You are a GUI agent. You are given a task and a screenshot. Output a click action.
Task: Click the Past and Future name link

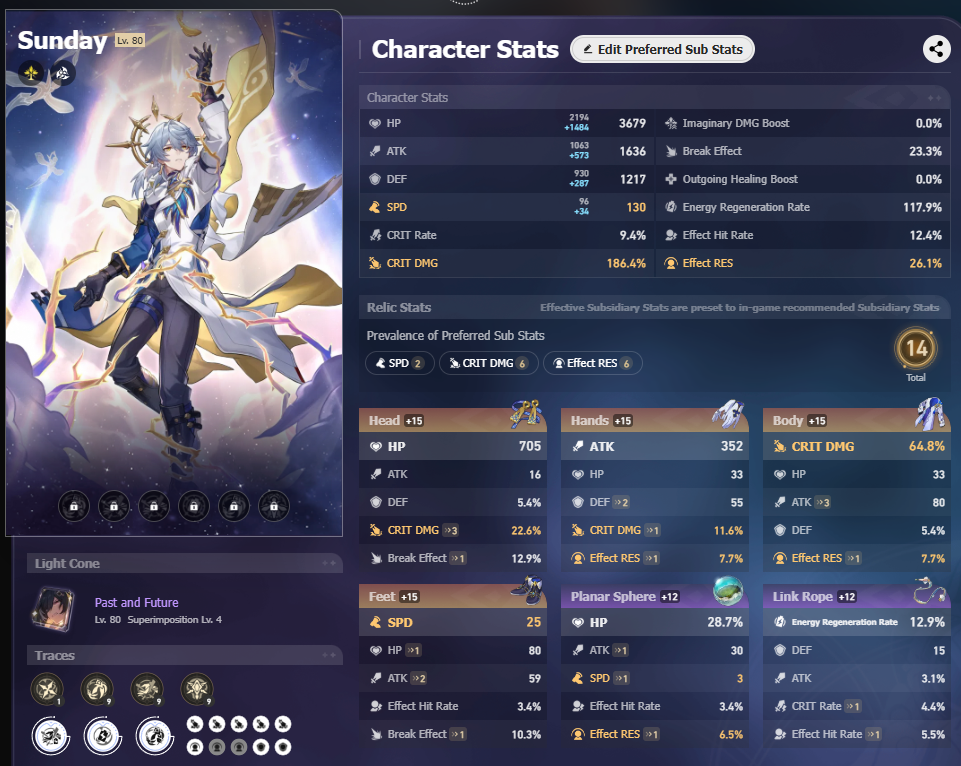coord(137,602)
